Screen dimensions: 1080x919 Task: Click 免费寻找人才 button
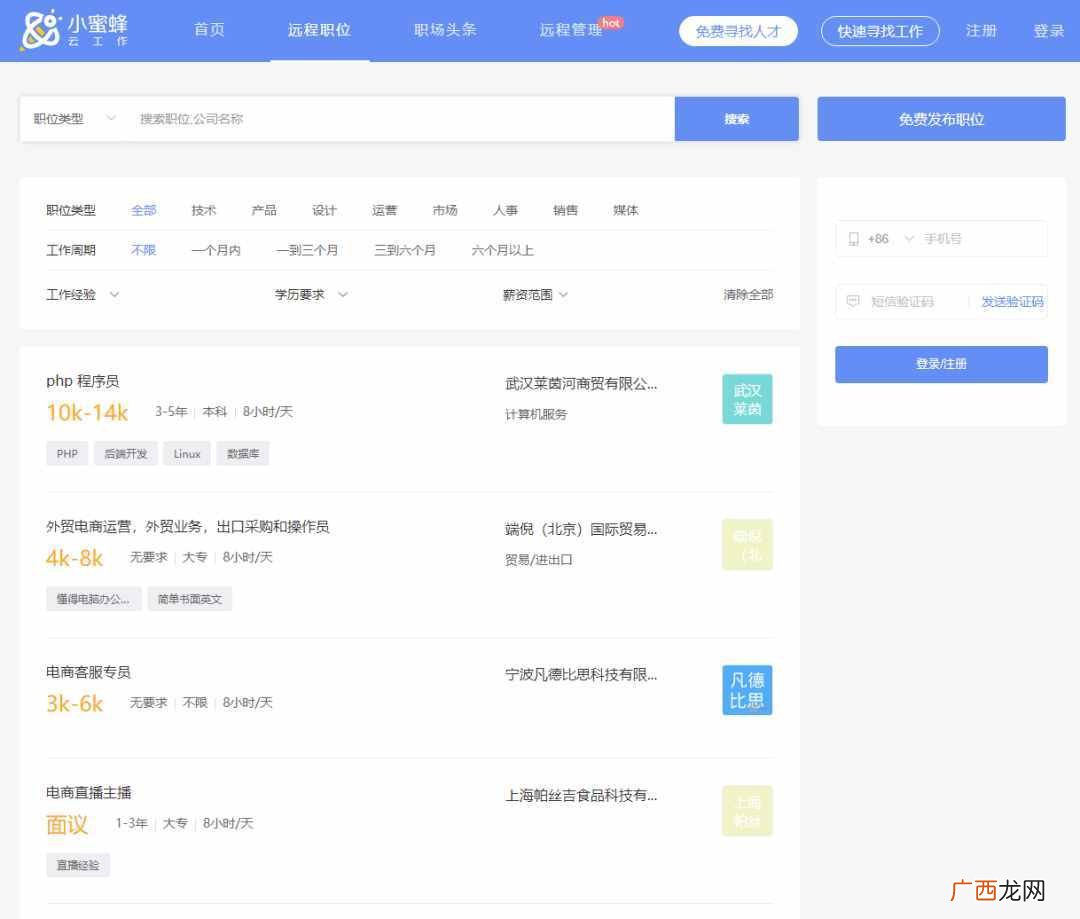click(x=738, y=31)
